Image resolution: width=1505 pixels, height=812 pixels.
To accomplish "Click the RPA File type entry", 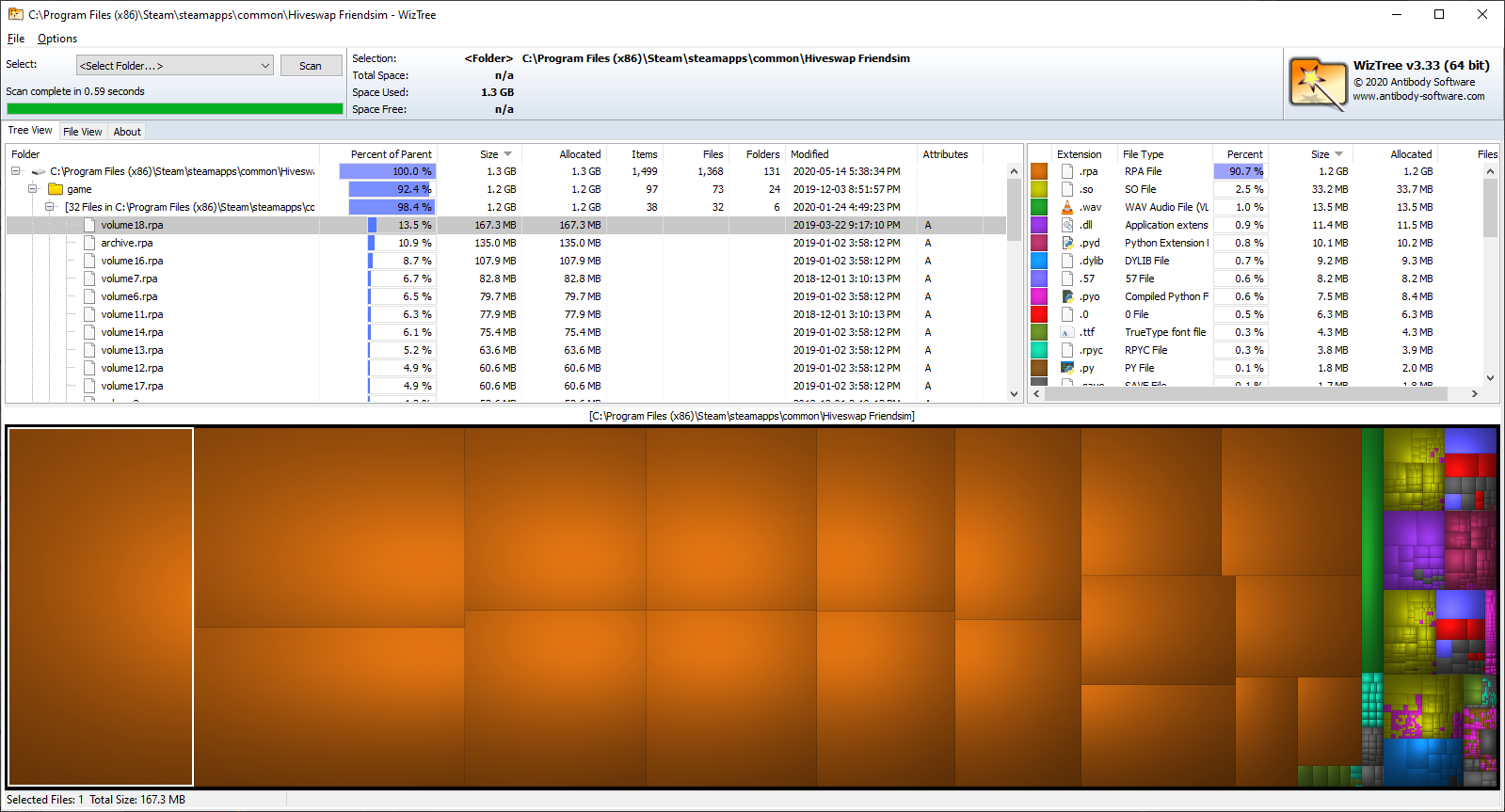I will pos(1143,171).
